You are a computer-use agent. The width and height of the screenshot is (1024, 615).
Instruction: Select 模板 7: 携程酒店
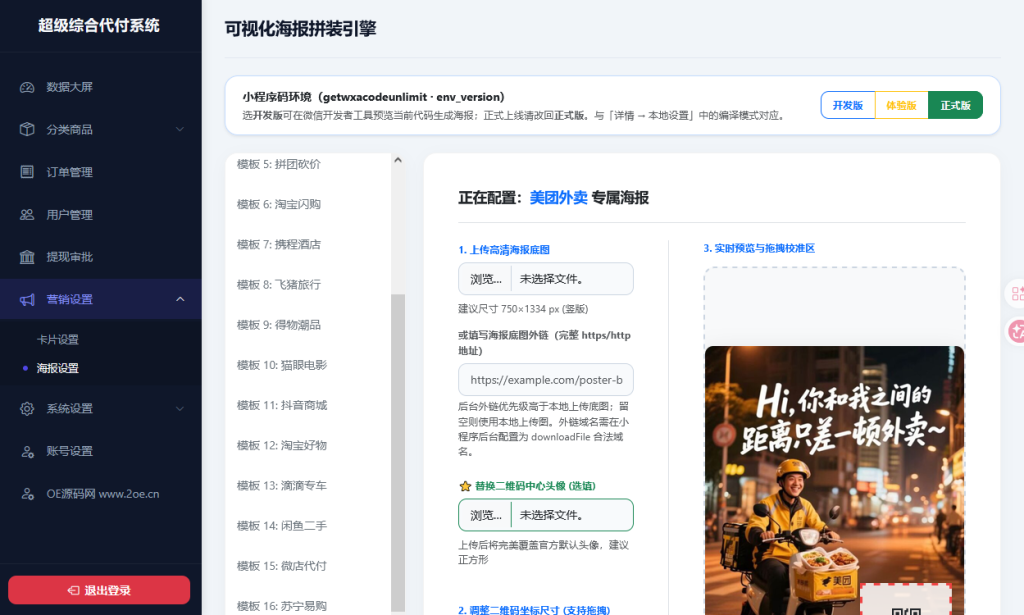[279, 244]
